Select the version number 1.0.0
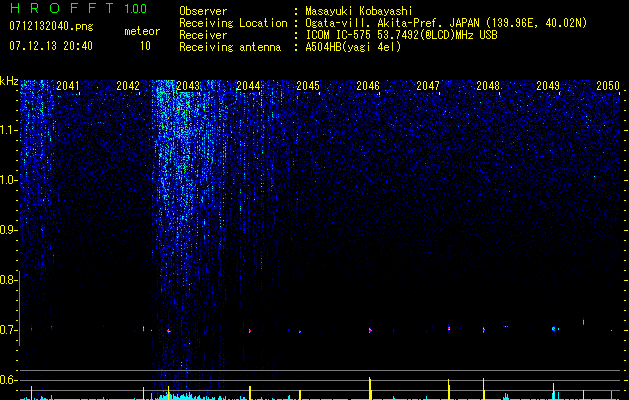Image resolution: width=629 pixels, height=400 pixels. point(136,8)
